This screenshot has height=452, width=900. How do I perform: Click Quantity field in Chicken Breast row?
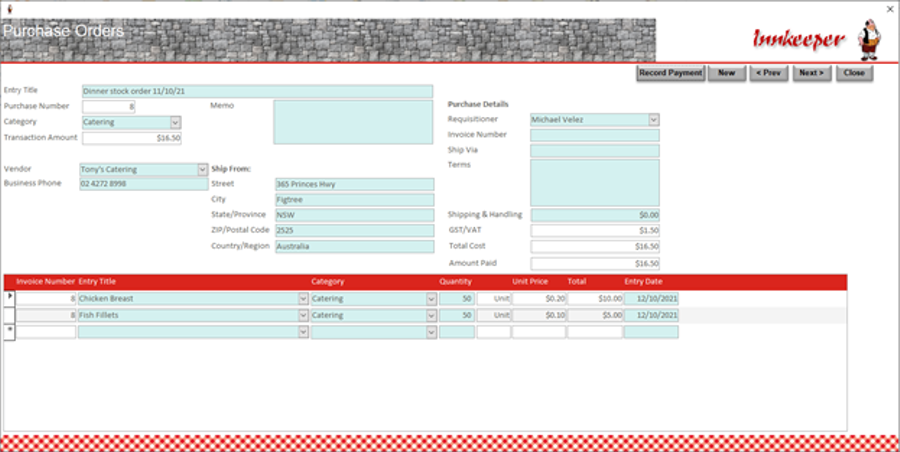pos(457,299)
